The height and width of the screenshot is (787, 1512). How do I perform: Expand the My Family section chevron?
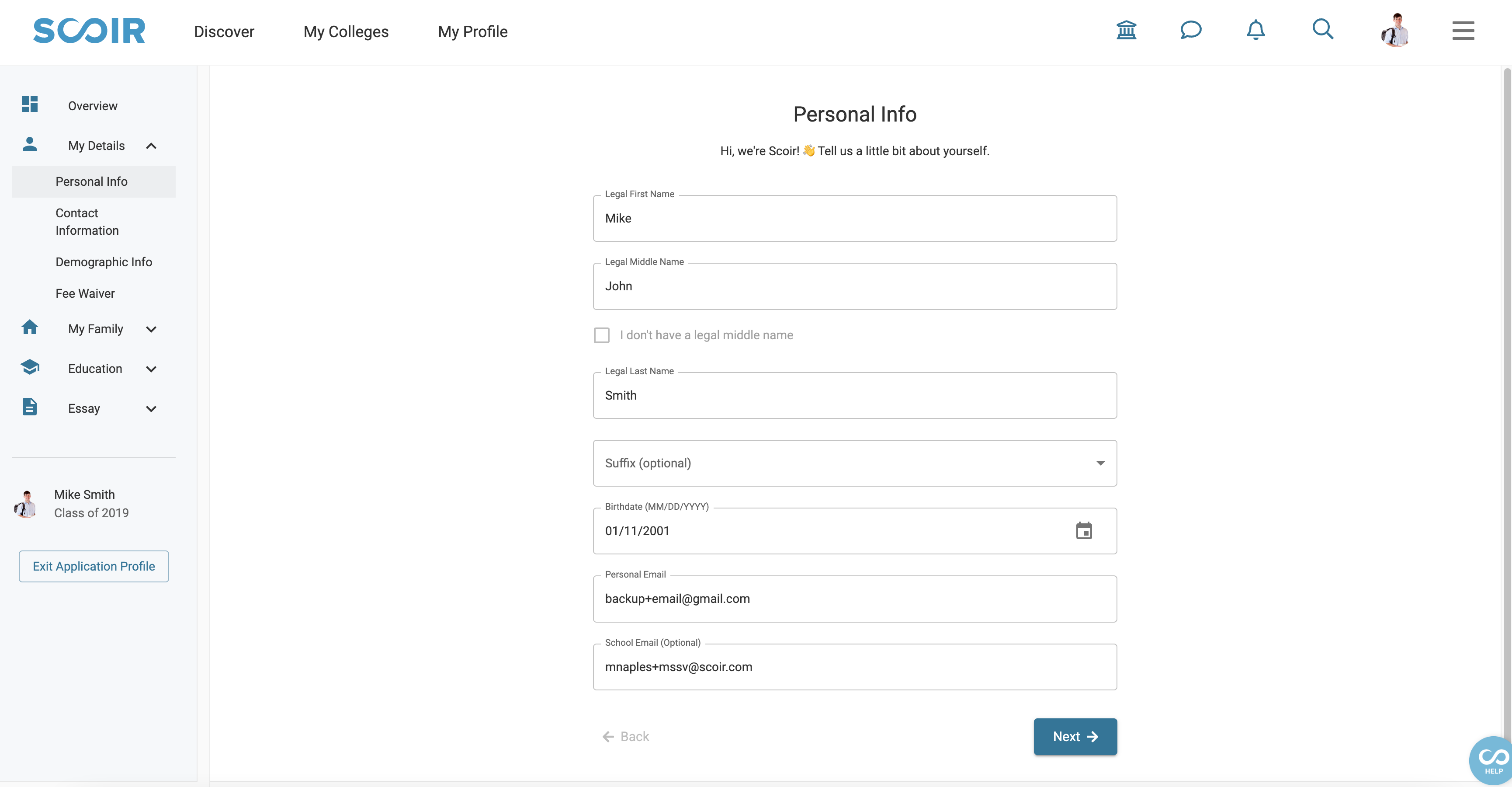tap(151, 330)
